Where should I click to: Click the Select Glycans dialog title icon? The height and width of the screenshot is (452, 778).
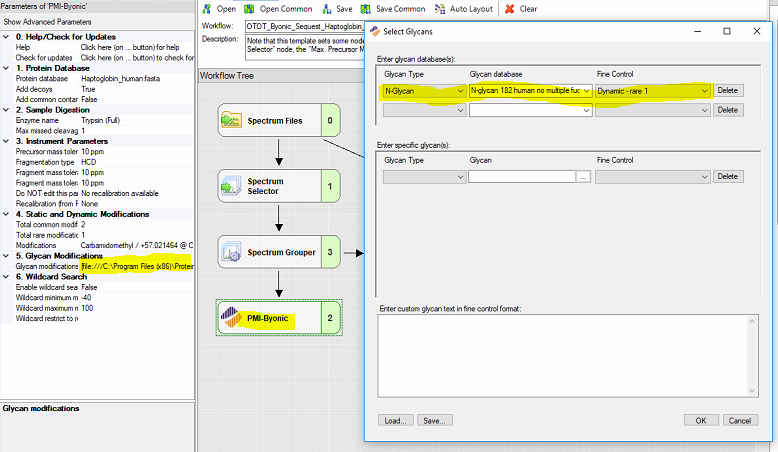coord(375,31)
